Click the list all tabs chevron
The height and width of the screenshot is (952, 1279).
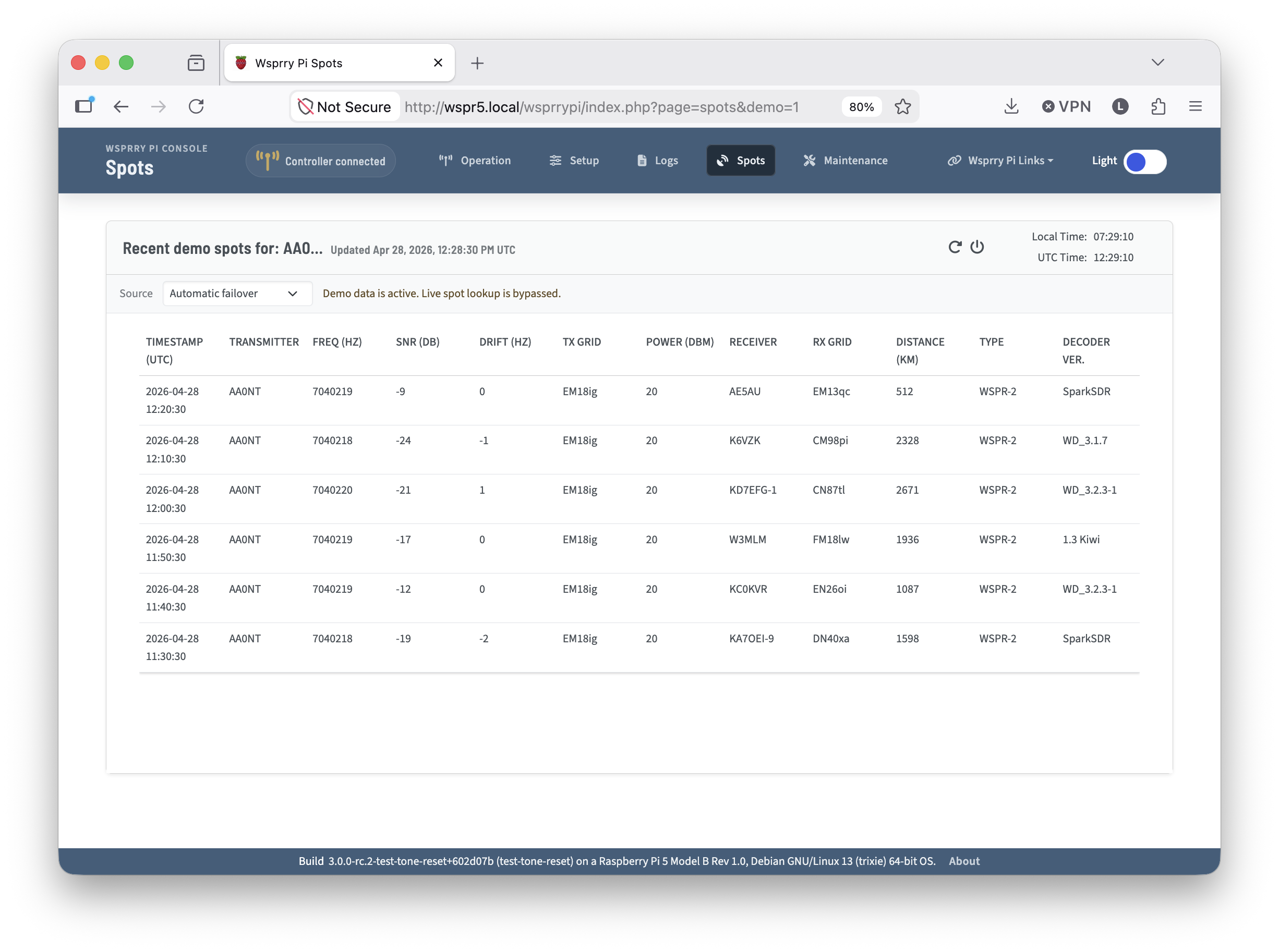1157,62
